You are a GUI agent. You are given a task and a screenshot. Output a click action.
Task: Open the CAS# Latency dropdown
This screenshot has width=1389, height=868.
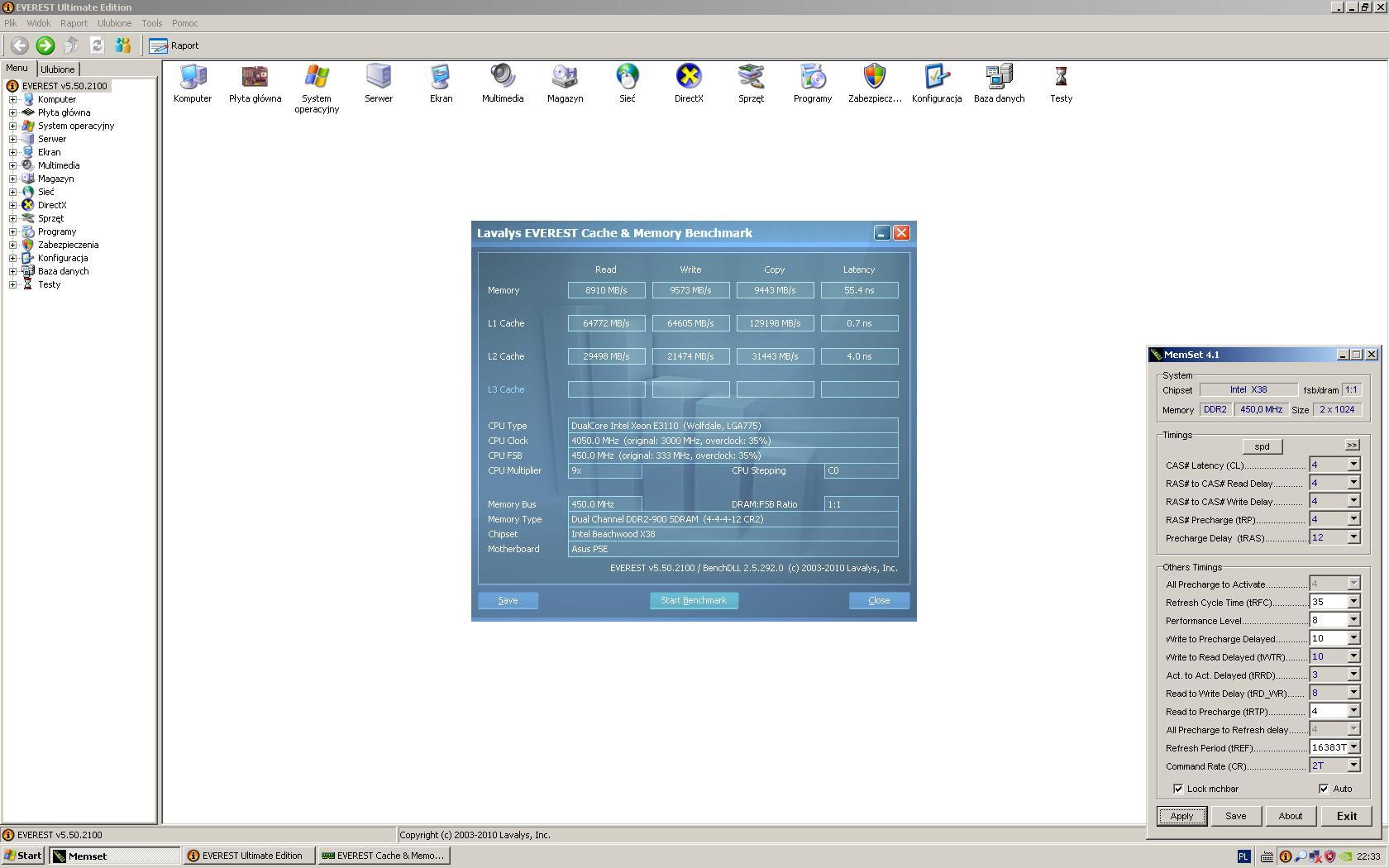pyautogui.click(x=1353, y=465)
